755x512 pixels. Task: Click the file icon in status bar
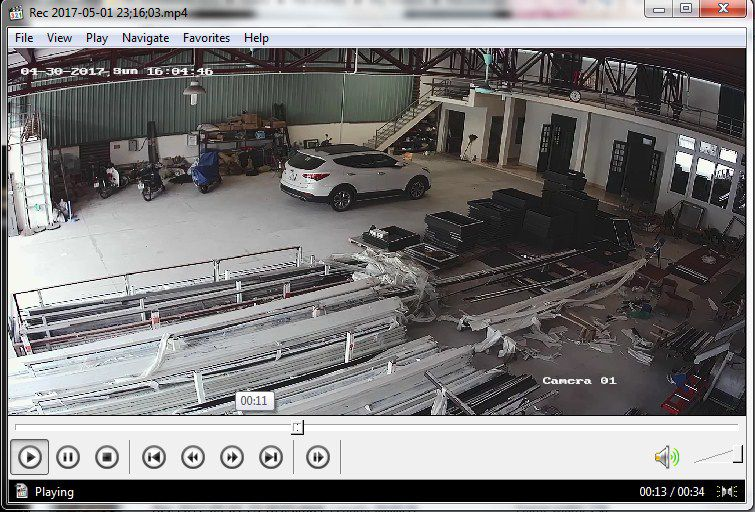coord(21,492)
